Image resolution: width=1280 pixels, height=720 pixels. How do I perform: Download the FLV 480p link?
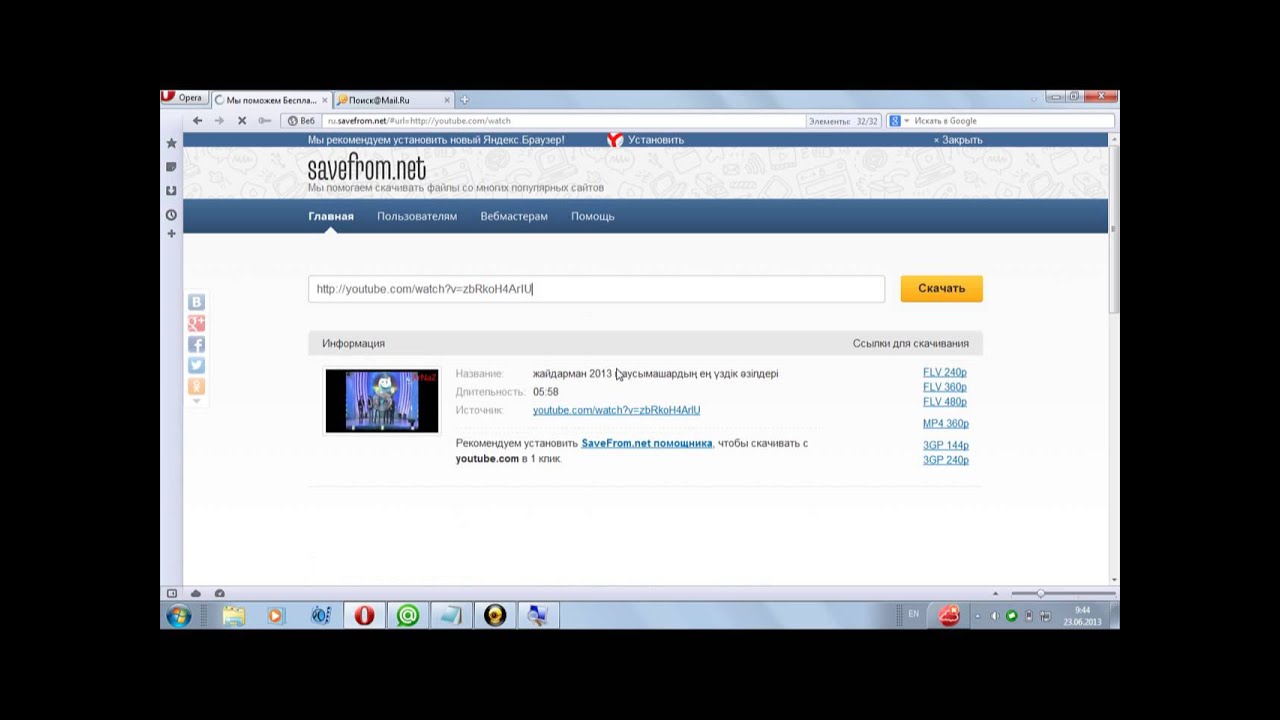945,402
